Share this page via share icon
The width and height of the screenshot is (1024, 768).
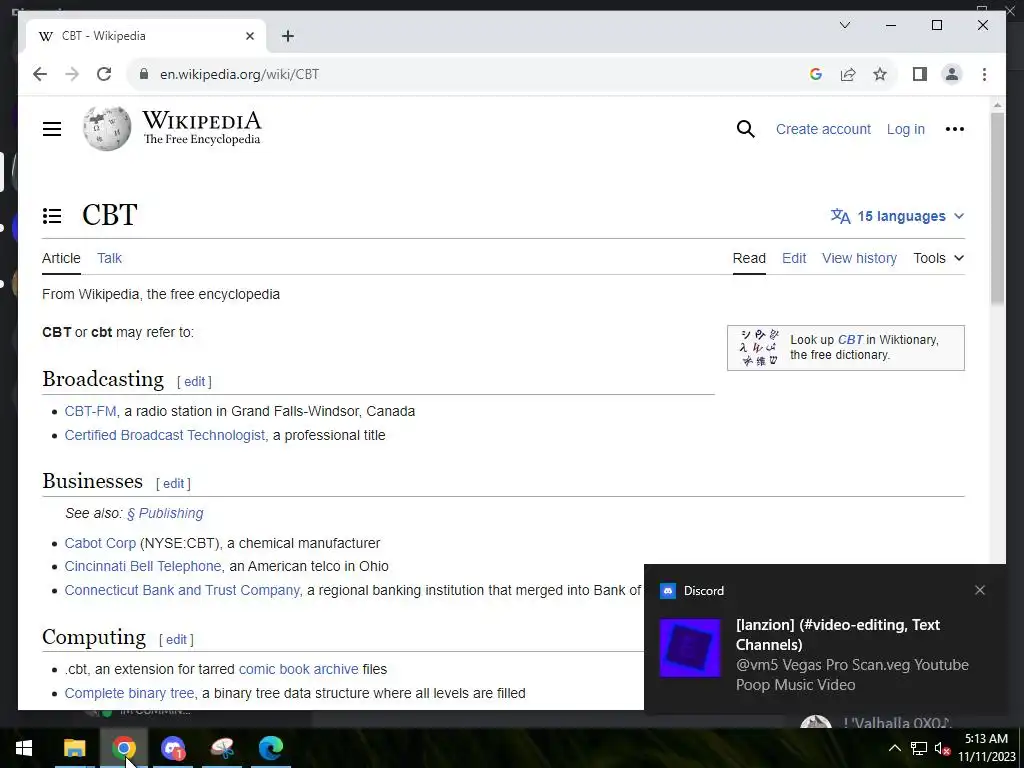tap(848, 74)
